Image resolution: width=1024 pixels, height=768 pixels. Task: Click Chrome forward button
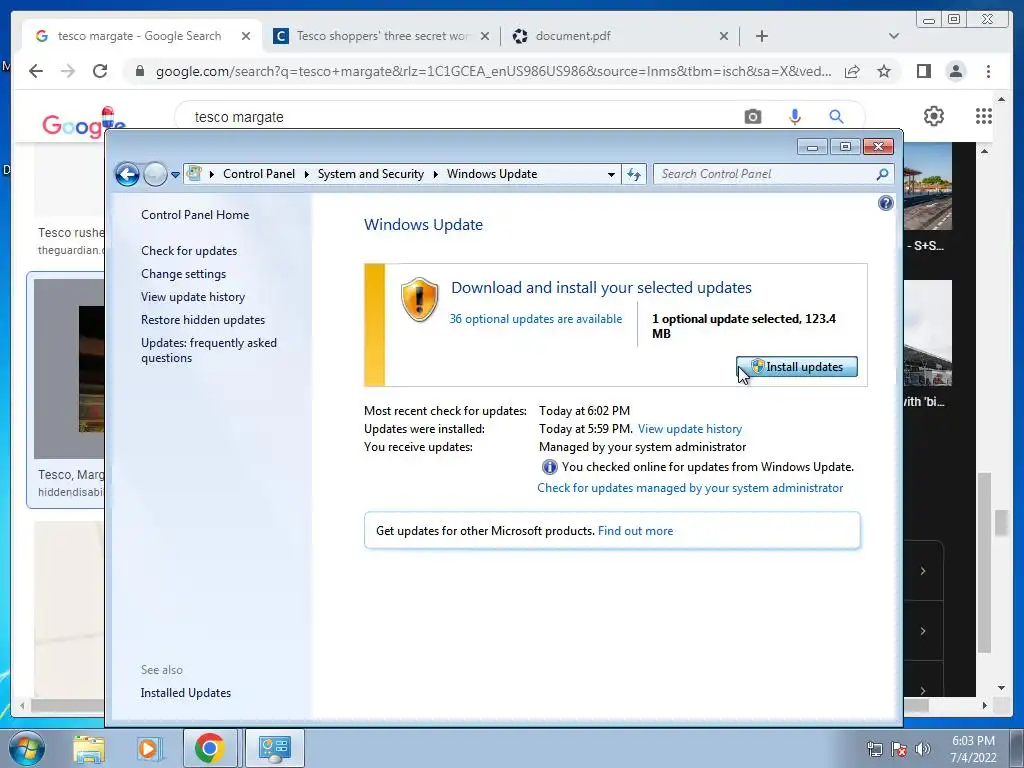pos(68,71)
